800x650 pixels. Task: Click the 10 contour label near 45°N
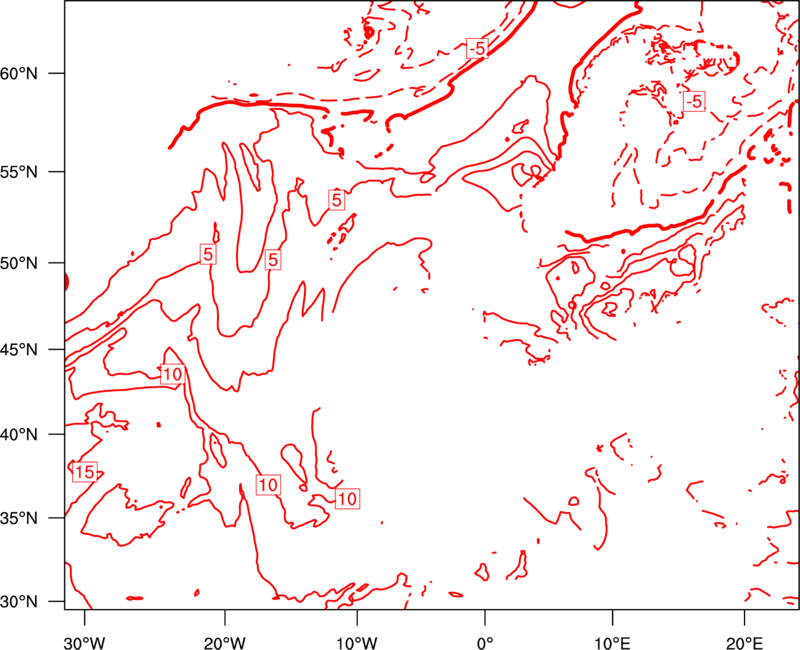tap(172, 374)
